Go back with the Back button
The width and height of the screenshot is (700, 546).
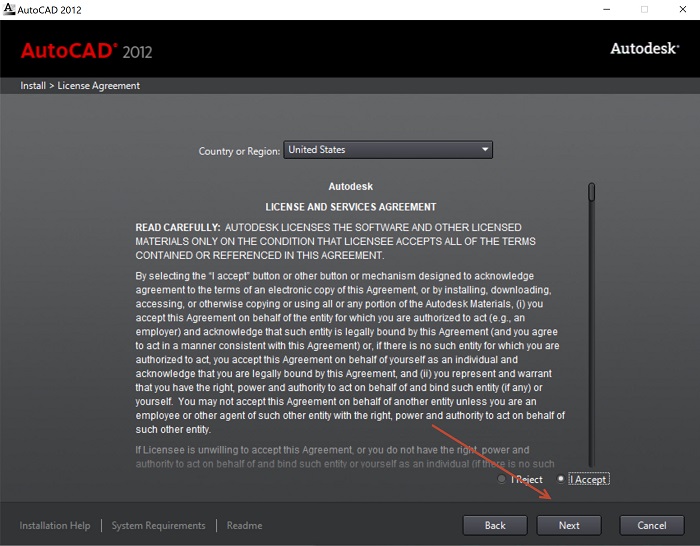coord(495,525)
